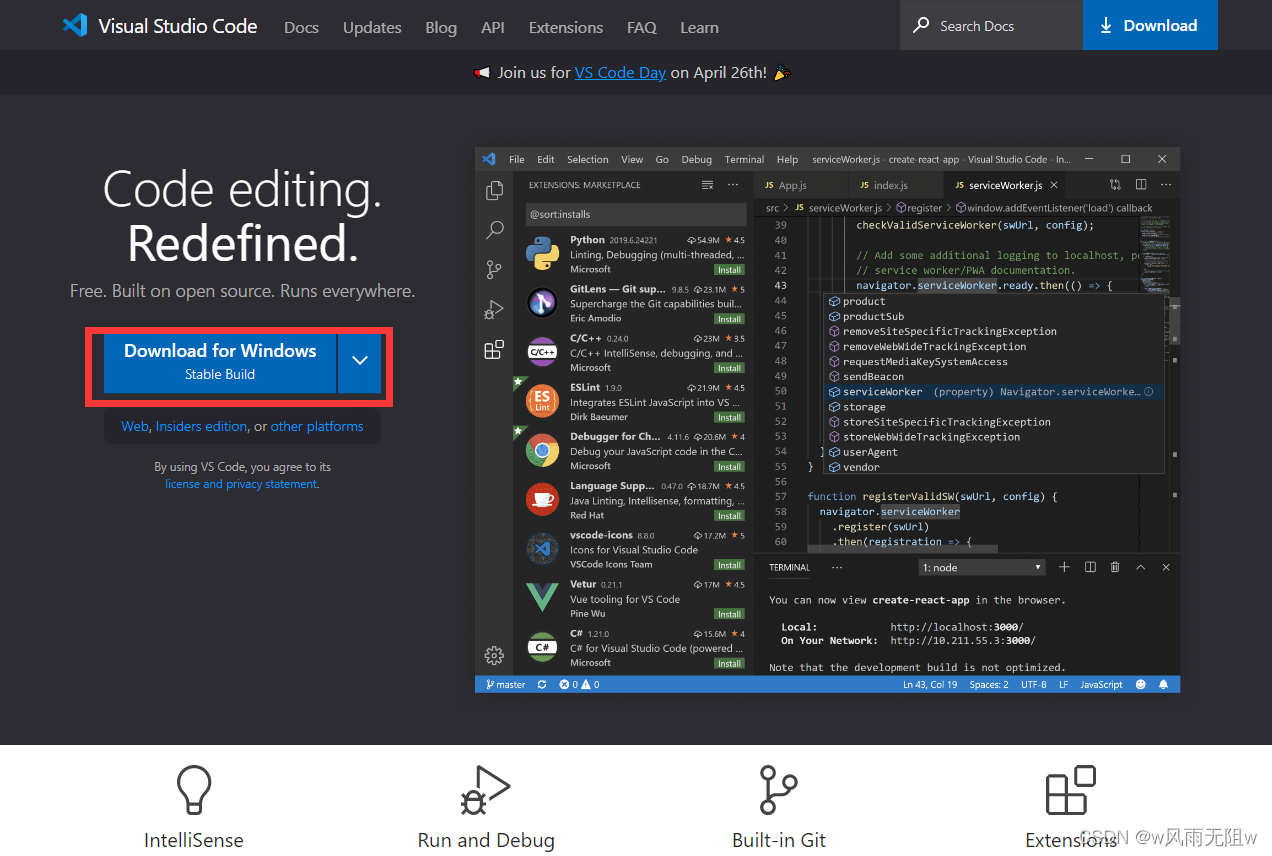Close the serviceWorker.js tab
Viewport: 1272px width, 856px height.
(1054, 185)
